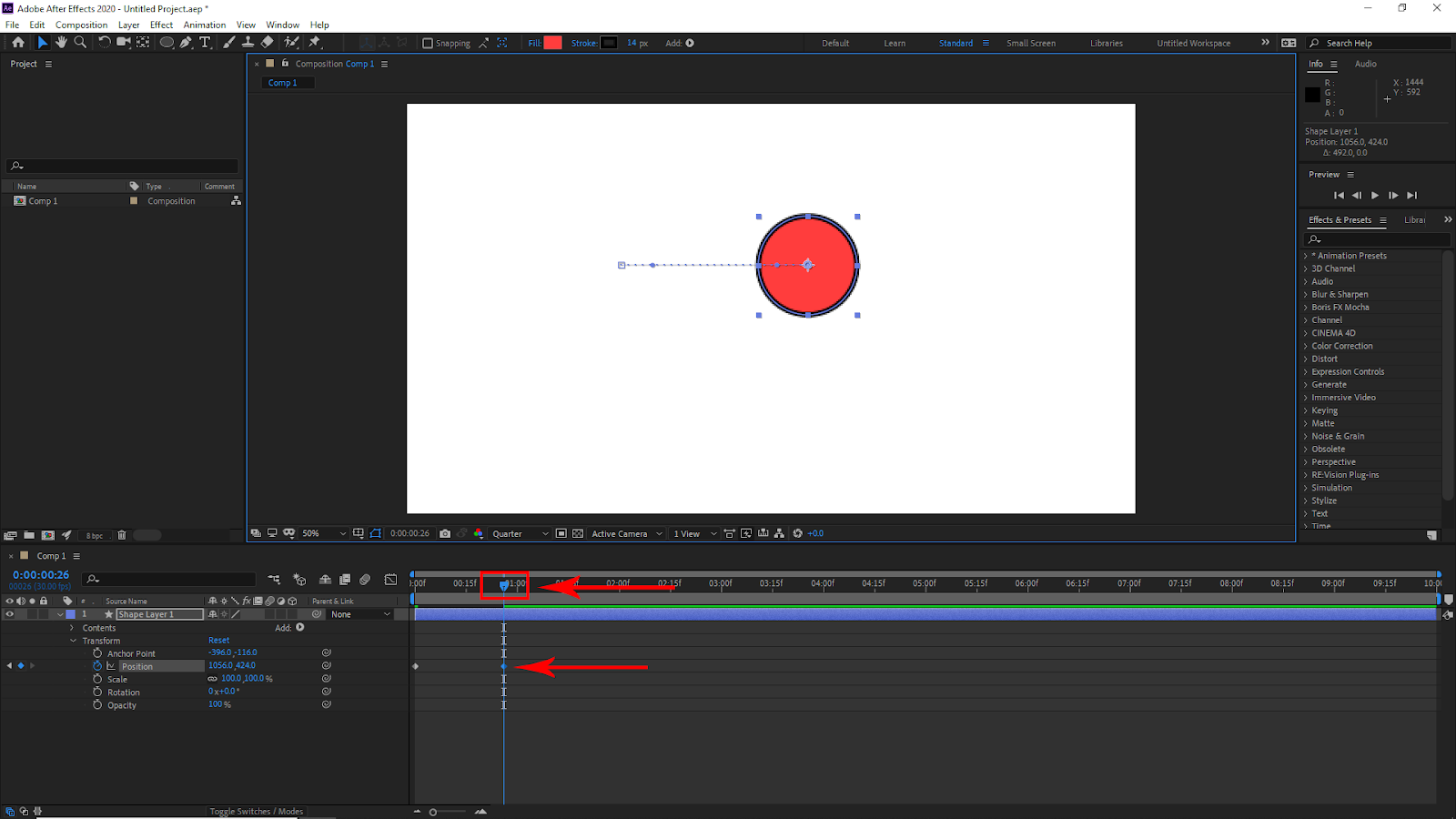Viewport: 1456px width, 819px height.
Task: Select the Ellipse shape tool
Action: pyautogui.click(x=167, y=42)
